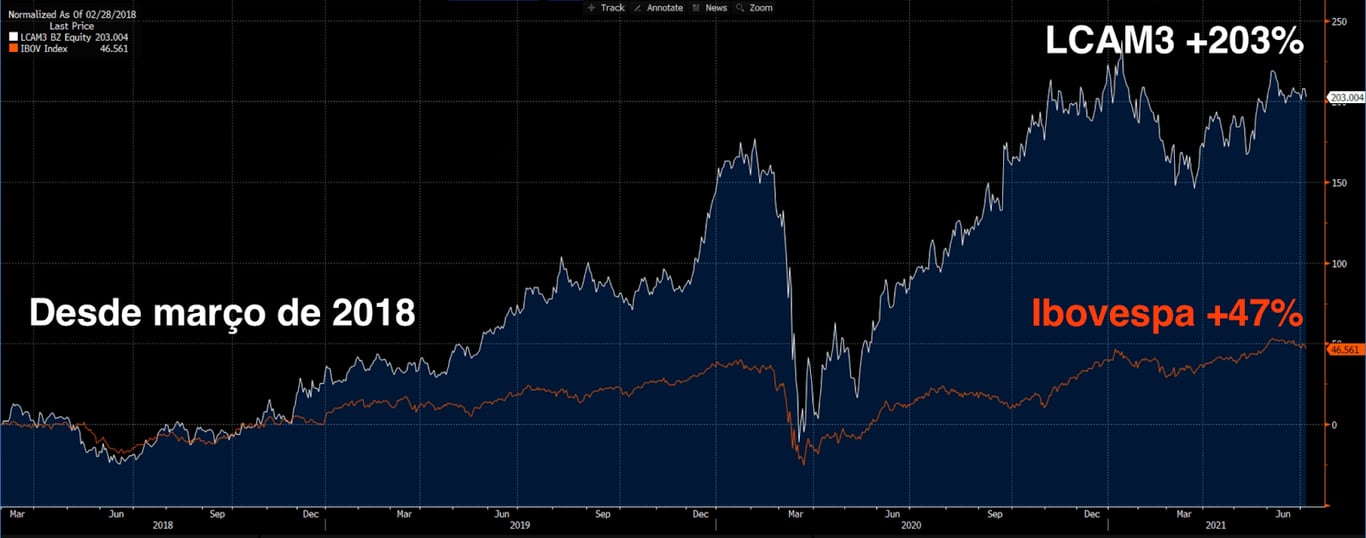Screen dimensions: 1366x538
Task: Click the orange 46.561 price tag
Action: (1346, 349)
